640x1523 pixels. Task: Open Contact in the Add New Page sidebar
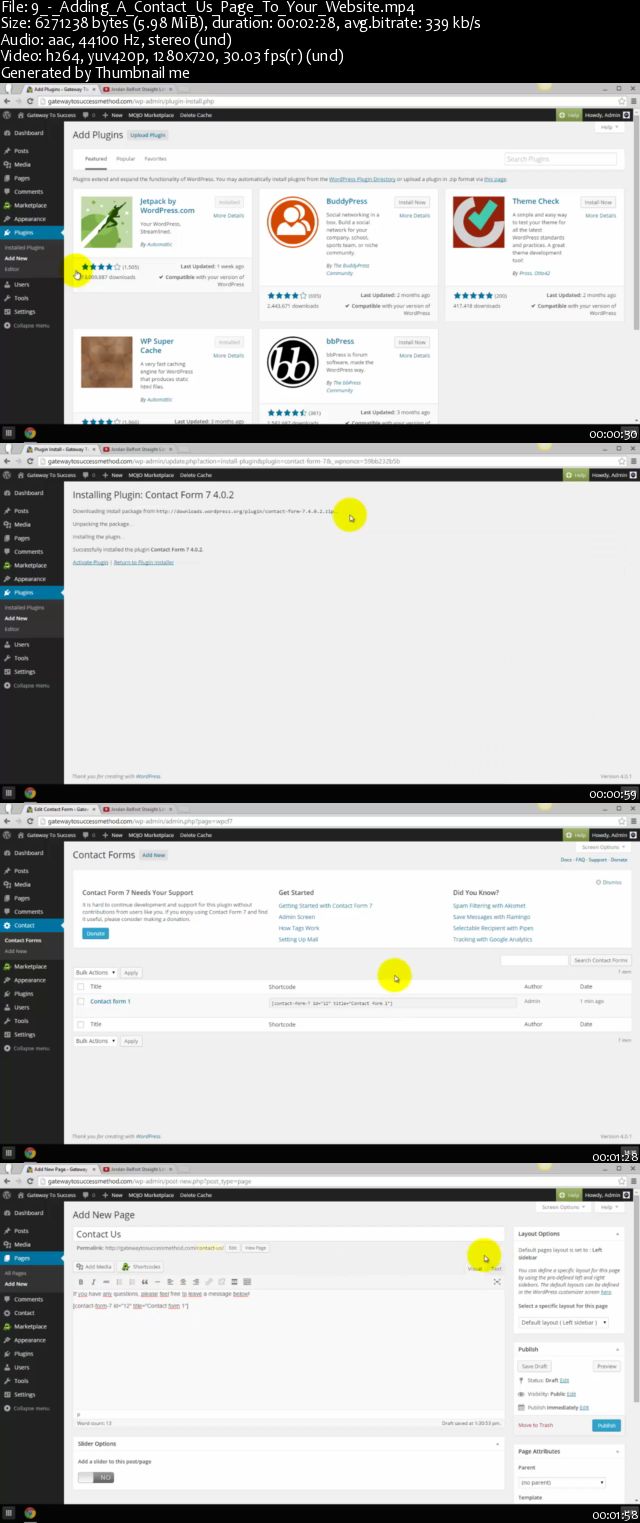(x=24, y=1313)
